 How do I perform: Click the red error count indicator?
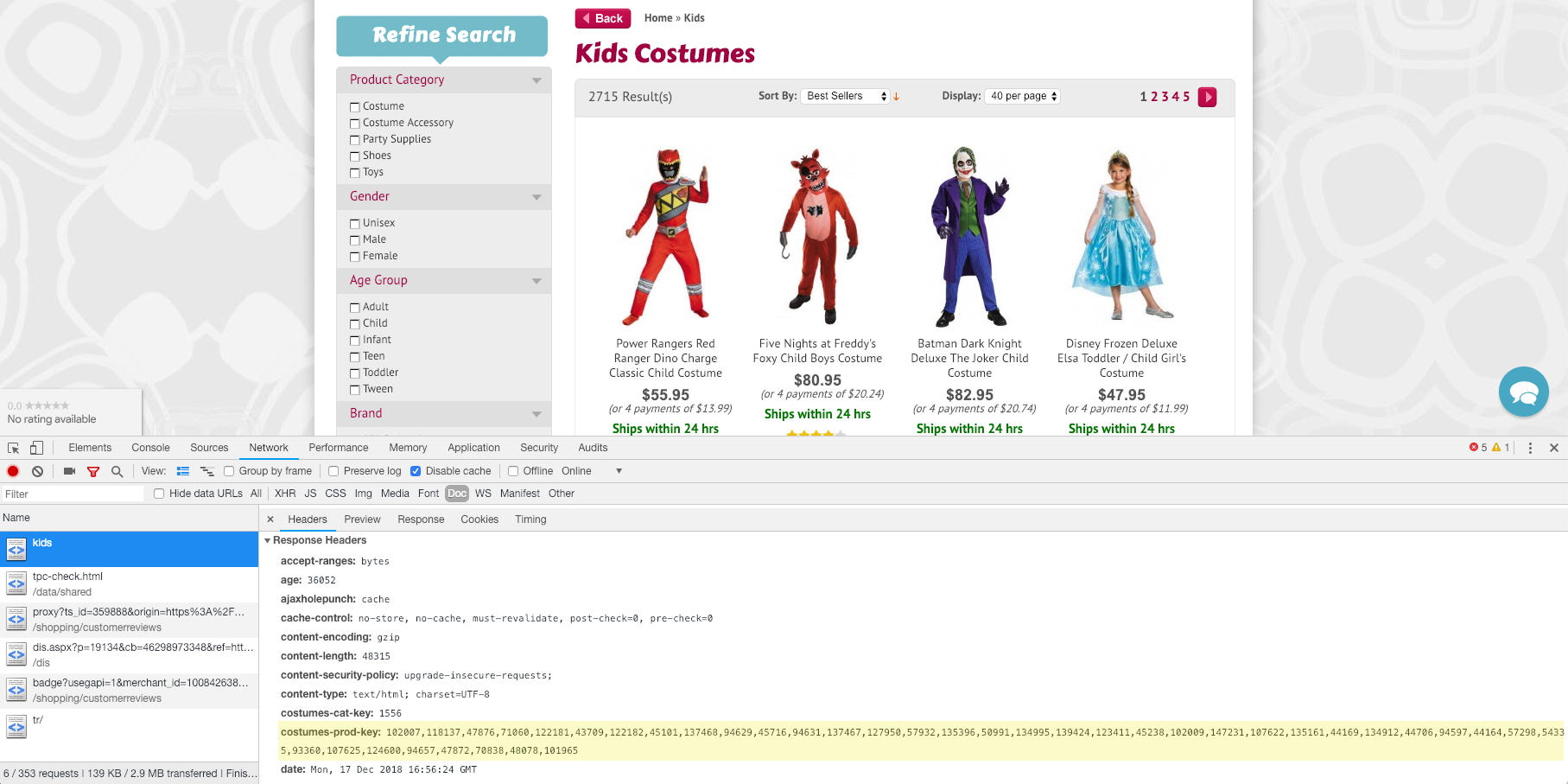pos(1478,448)
